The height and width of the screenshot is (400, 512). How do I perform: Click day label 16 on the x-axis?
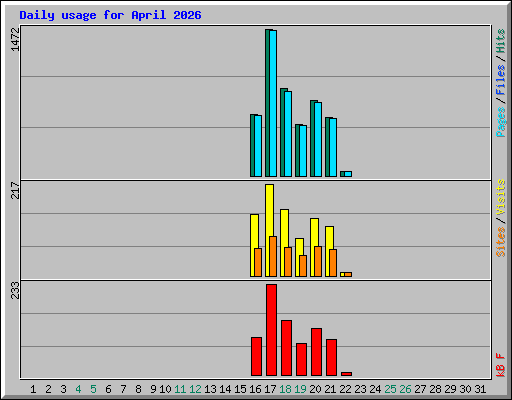click(255, 389)
